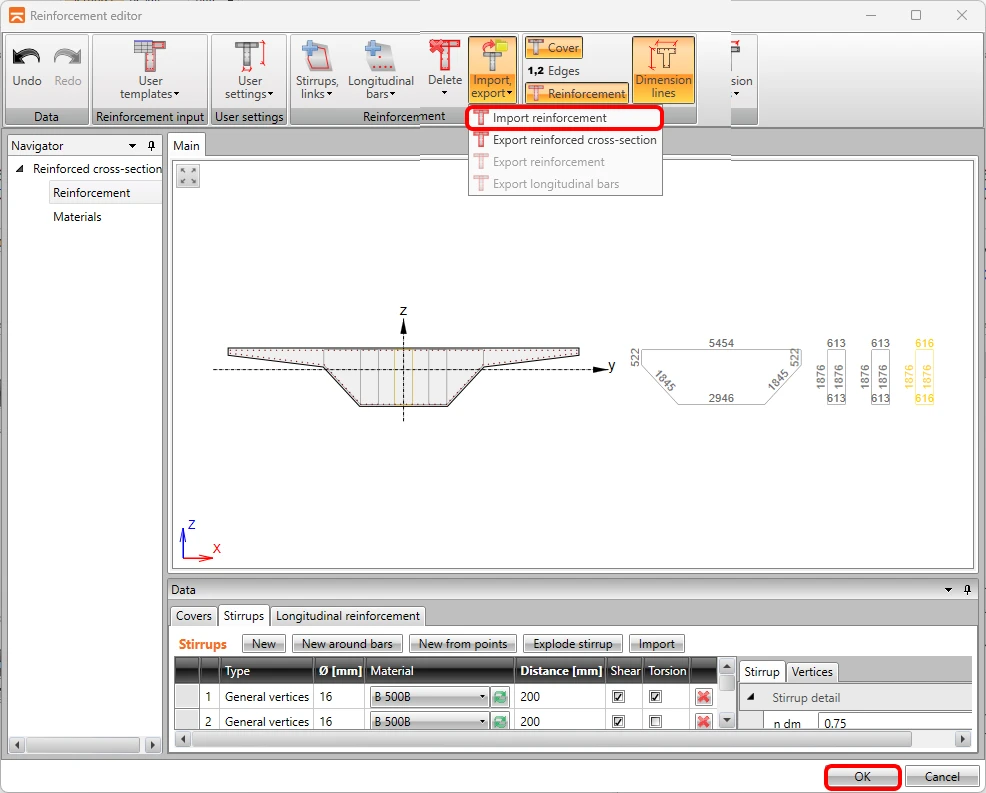Toggle the Dimension lines button
This screenshot has width=986, height=793.
click(x=663, y=69)
